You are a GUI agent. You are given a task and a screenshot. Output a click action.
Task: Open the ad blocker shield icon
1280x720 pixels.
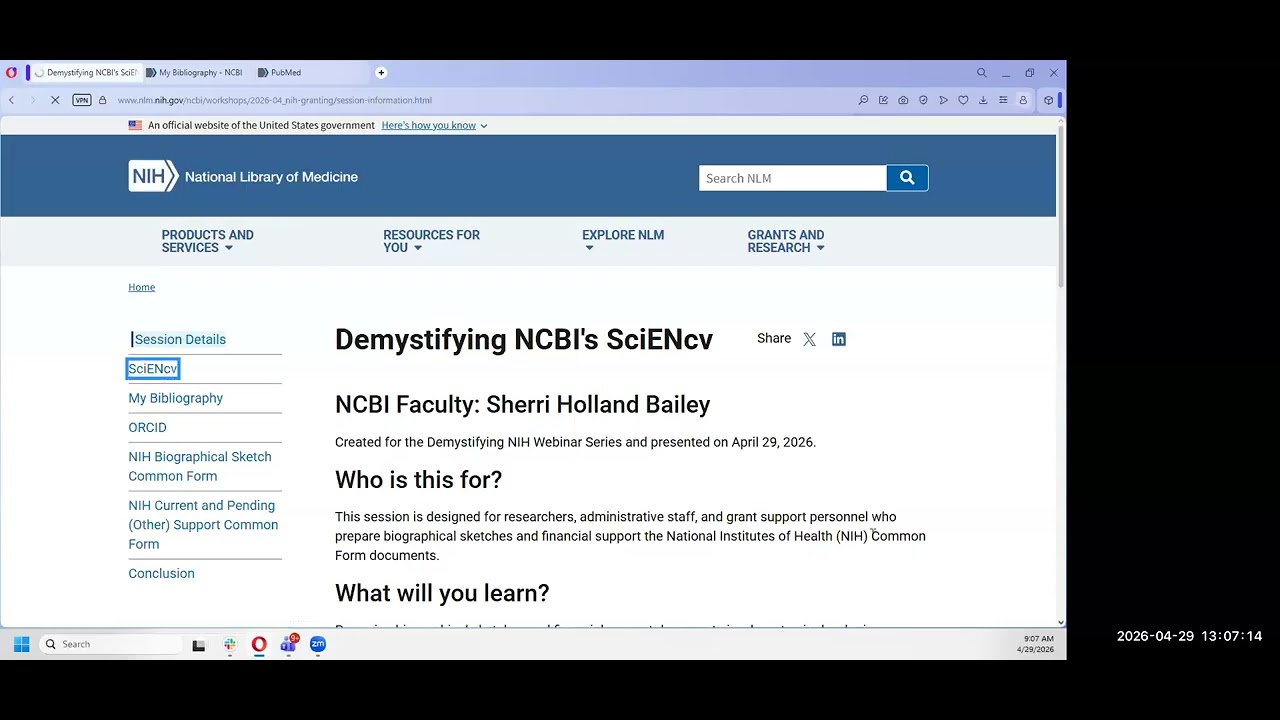coord(923,100)
